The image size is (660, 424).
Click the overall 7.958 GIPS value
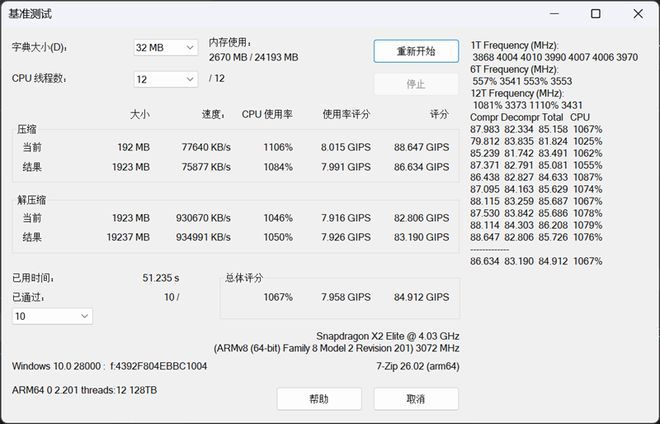click(346, 297)
